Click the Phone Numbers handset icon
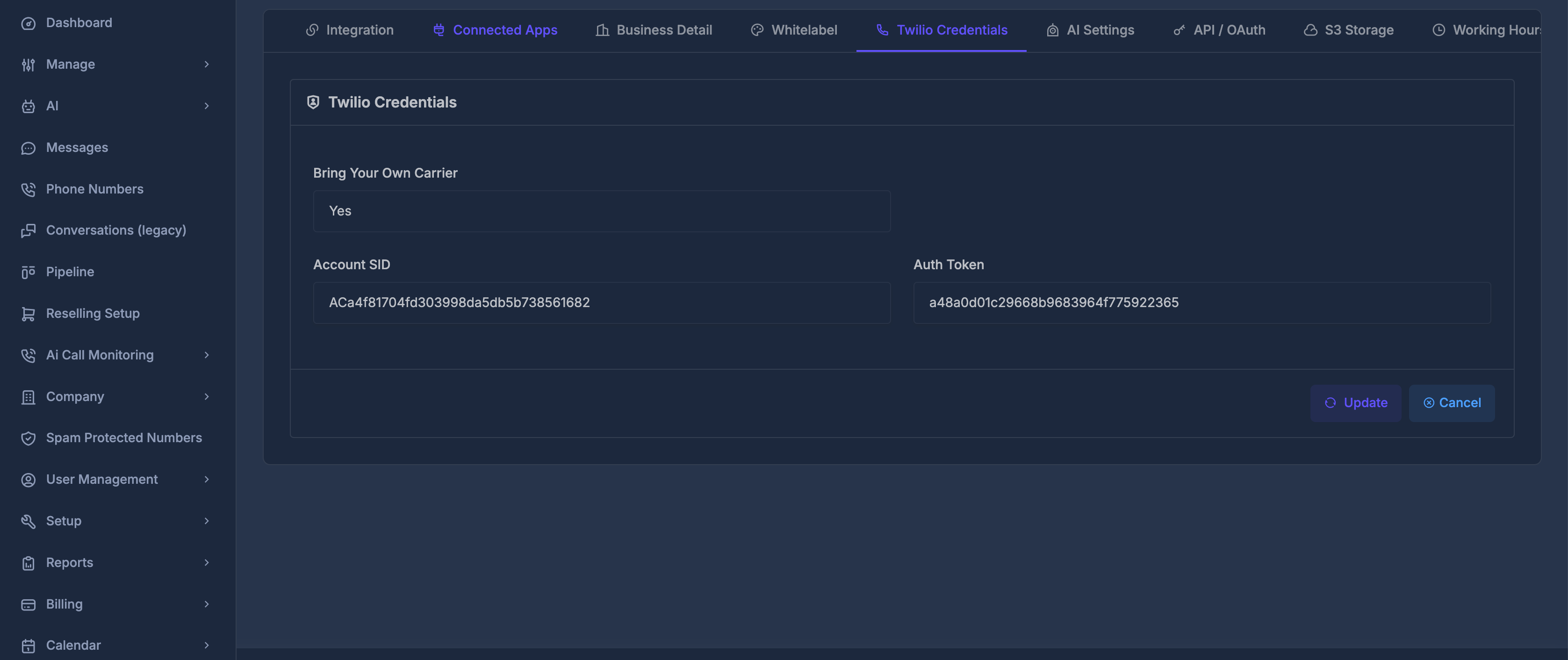This screenshot has height=660, width=1568. 28,189
